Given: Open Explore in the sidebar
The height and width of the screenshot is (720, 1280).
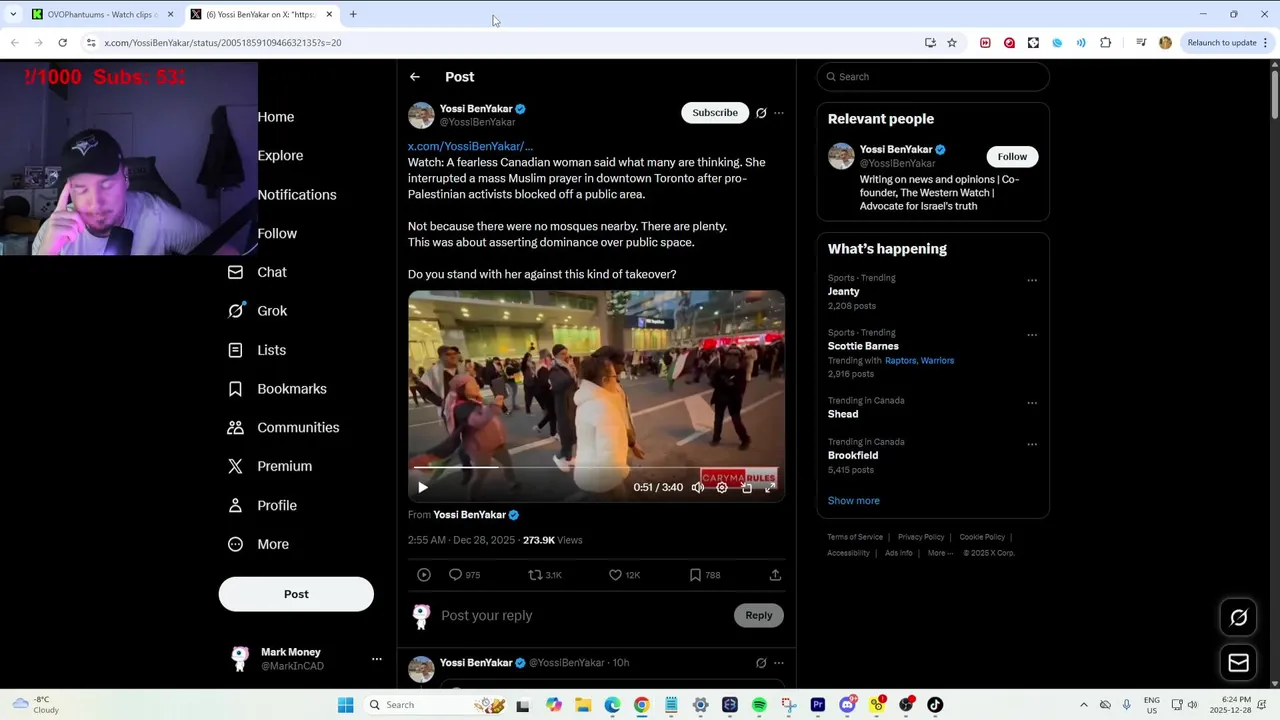Looking at the screenshot, I should 280,156.
